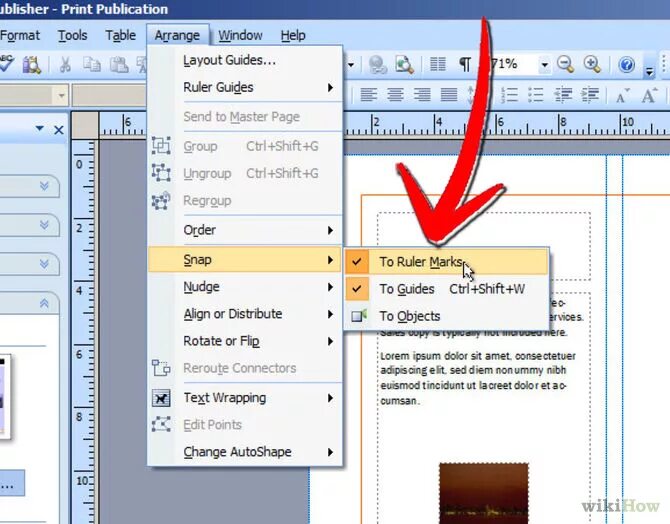Click the Align Text Right icon
The height and width of the screenshot is (524, 670).
(x=422, y=94)
